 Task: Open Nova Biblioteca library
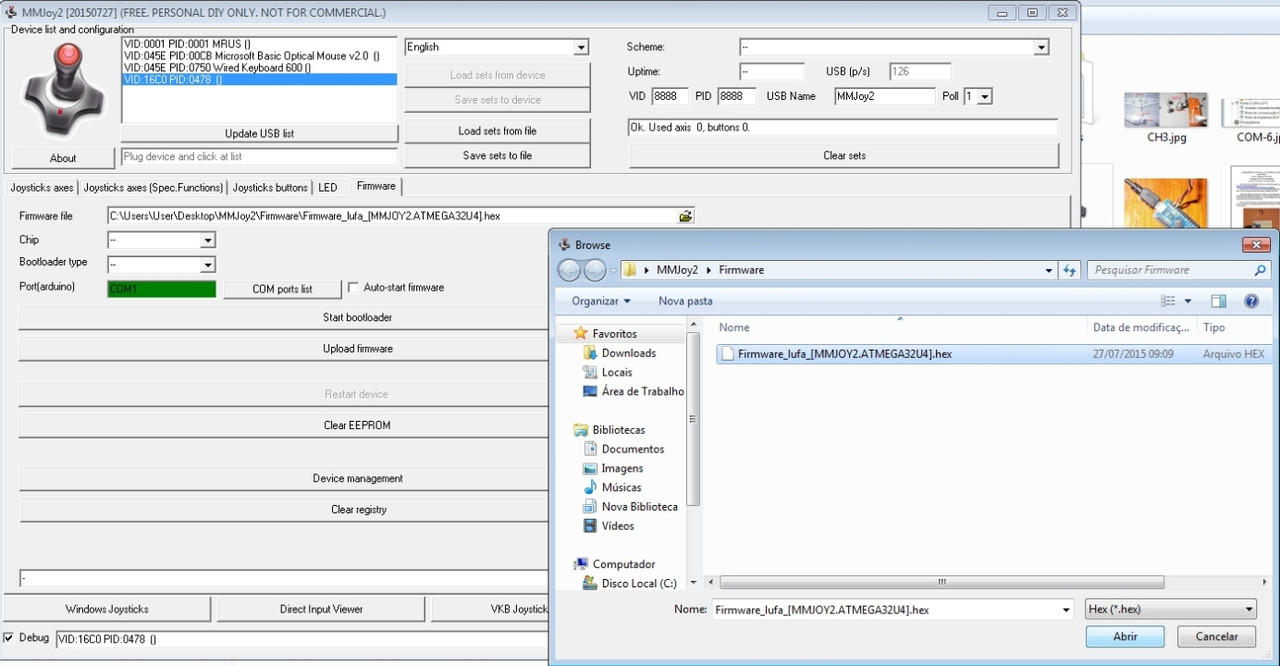click(639, 506)
